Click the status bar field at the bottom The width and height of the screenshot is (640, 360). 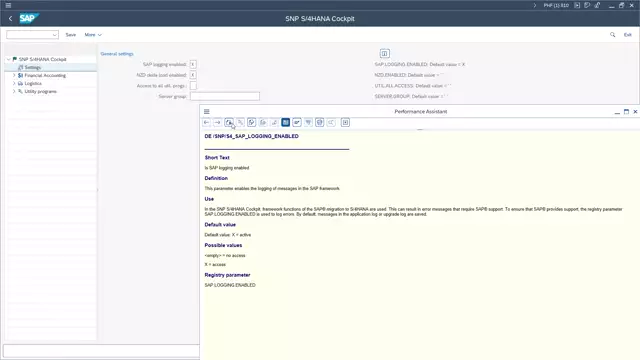tap(101, 351)
